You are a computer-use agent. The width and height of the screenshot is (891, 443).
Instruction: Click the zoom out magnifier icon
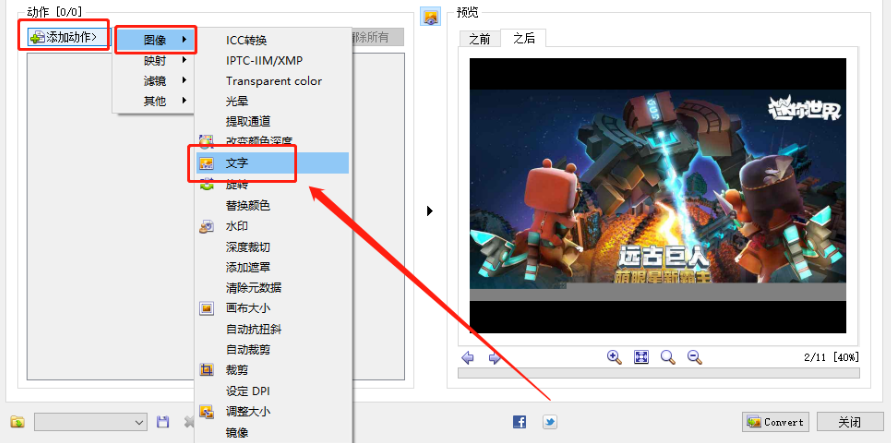[x=694, y=357]
